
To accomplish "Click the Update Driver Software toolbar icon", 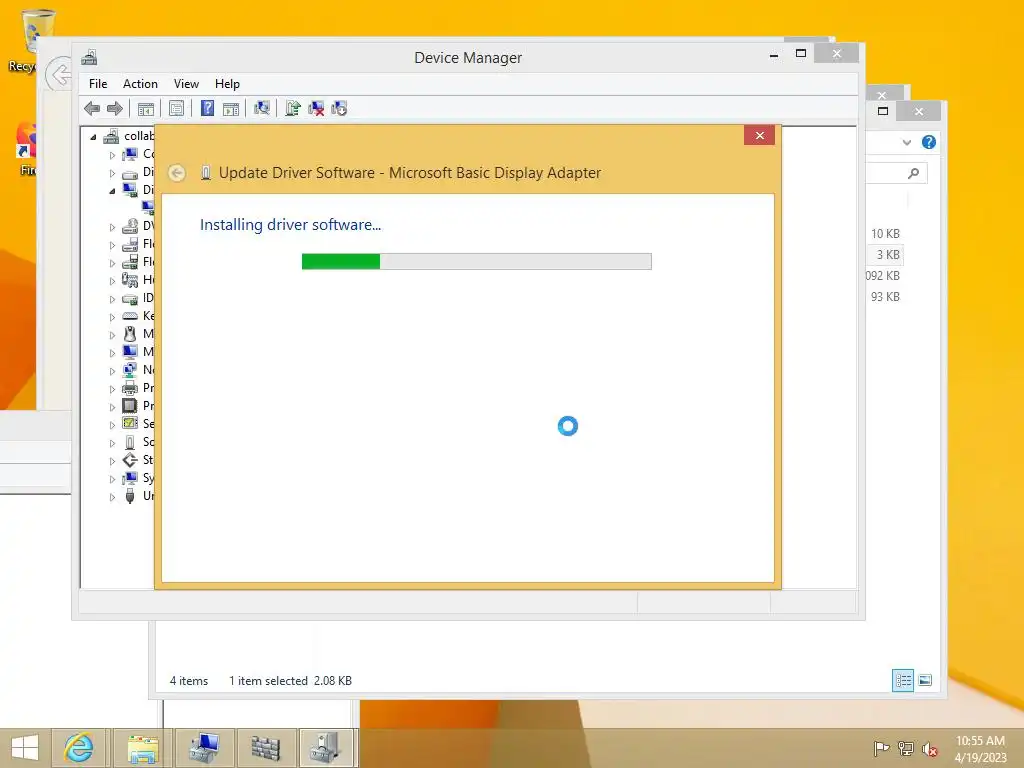I will 293,108.
